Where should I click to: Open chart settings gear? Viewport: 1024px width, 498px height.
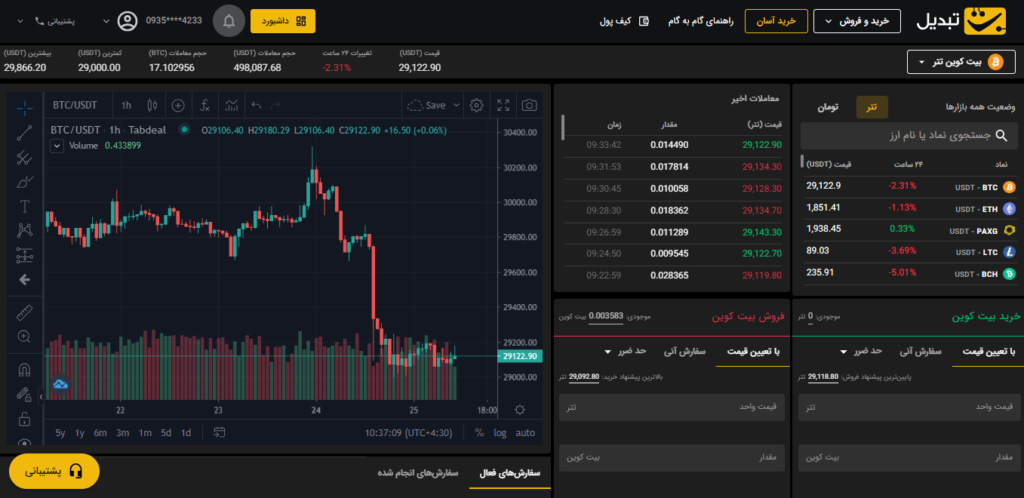click(477, 105)
